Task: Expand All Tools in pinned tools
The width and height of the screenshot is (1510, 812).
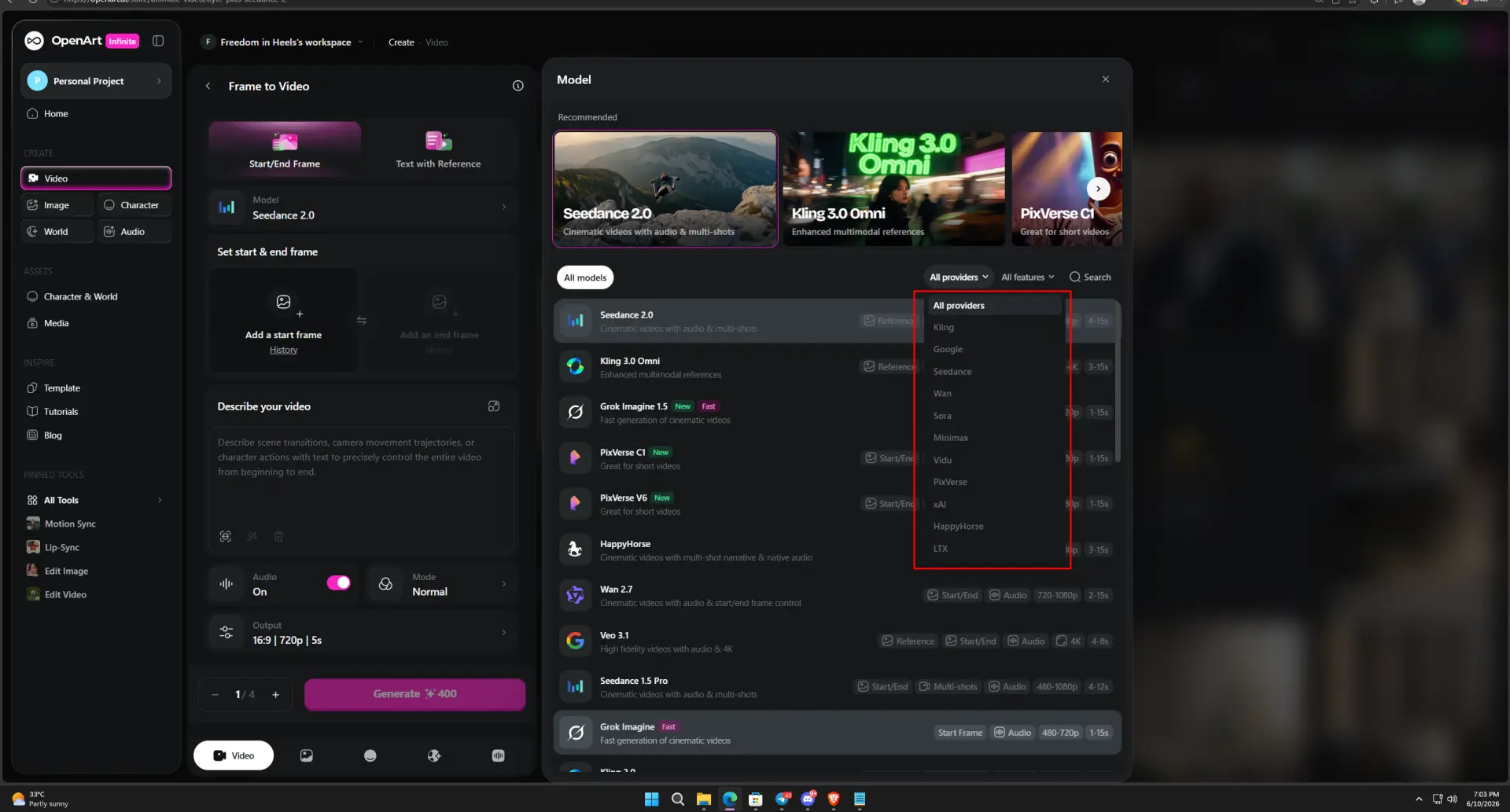Action: 96,500
